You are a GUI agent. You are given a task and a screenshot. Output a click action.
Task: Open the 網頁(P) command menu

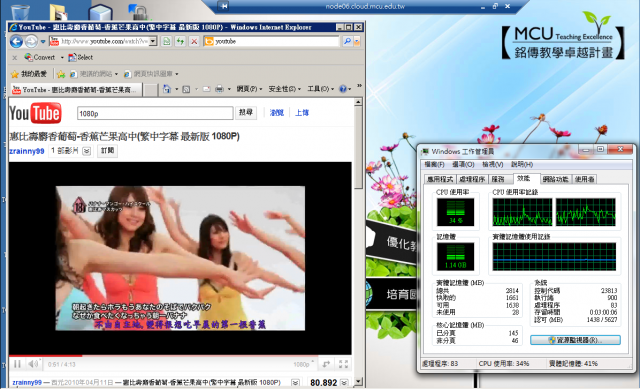click(249, 89)
